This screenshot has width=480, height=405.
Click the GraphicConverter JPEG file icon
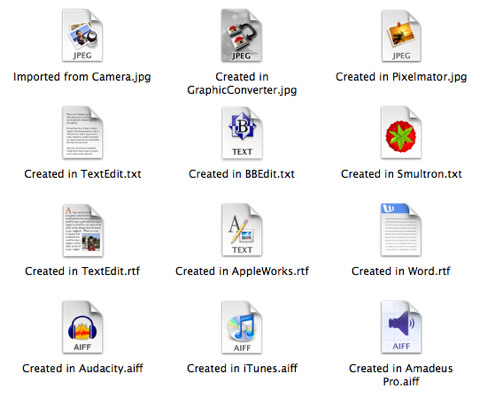[x=241, y=36]
